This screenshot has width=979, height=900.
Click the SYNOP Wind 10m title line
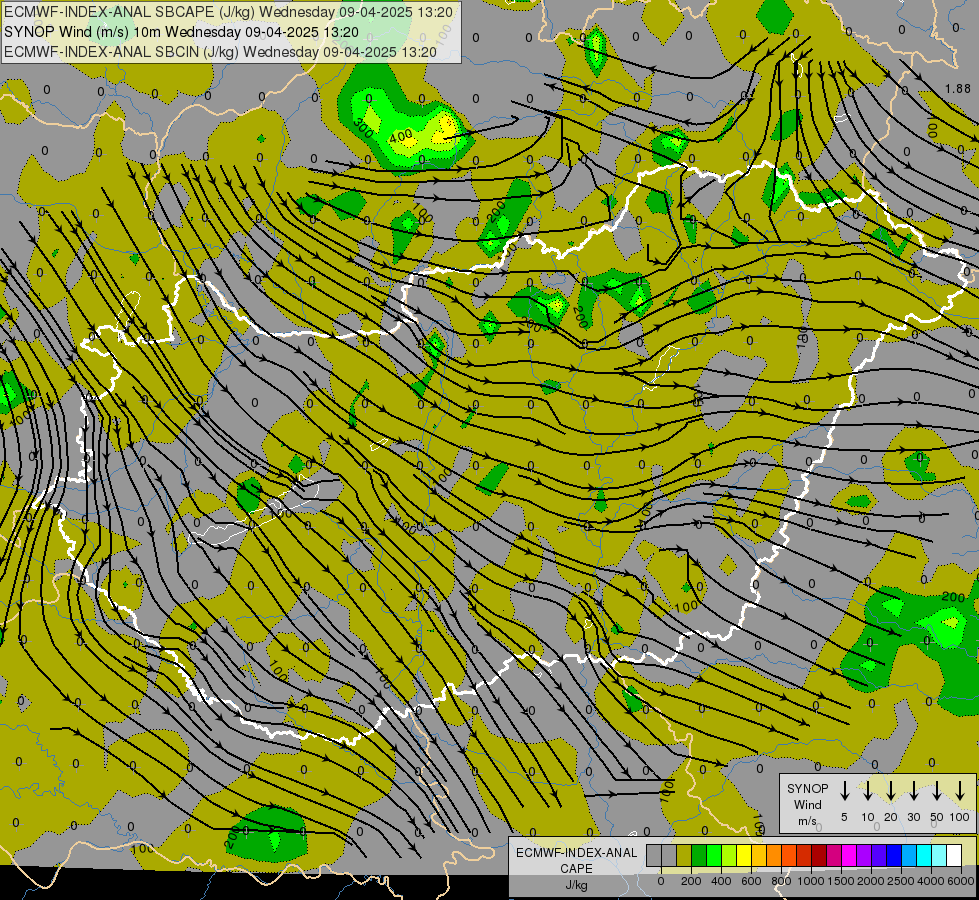coord(181,32)
